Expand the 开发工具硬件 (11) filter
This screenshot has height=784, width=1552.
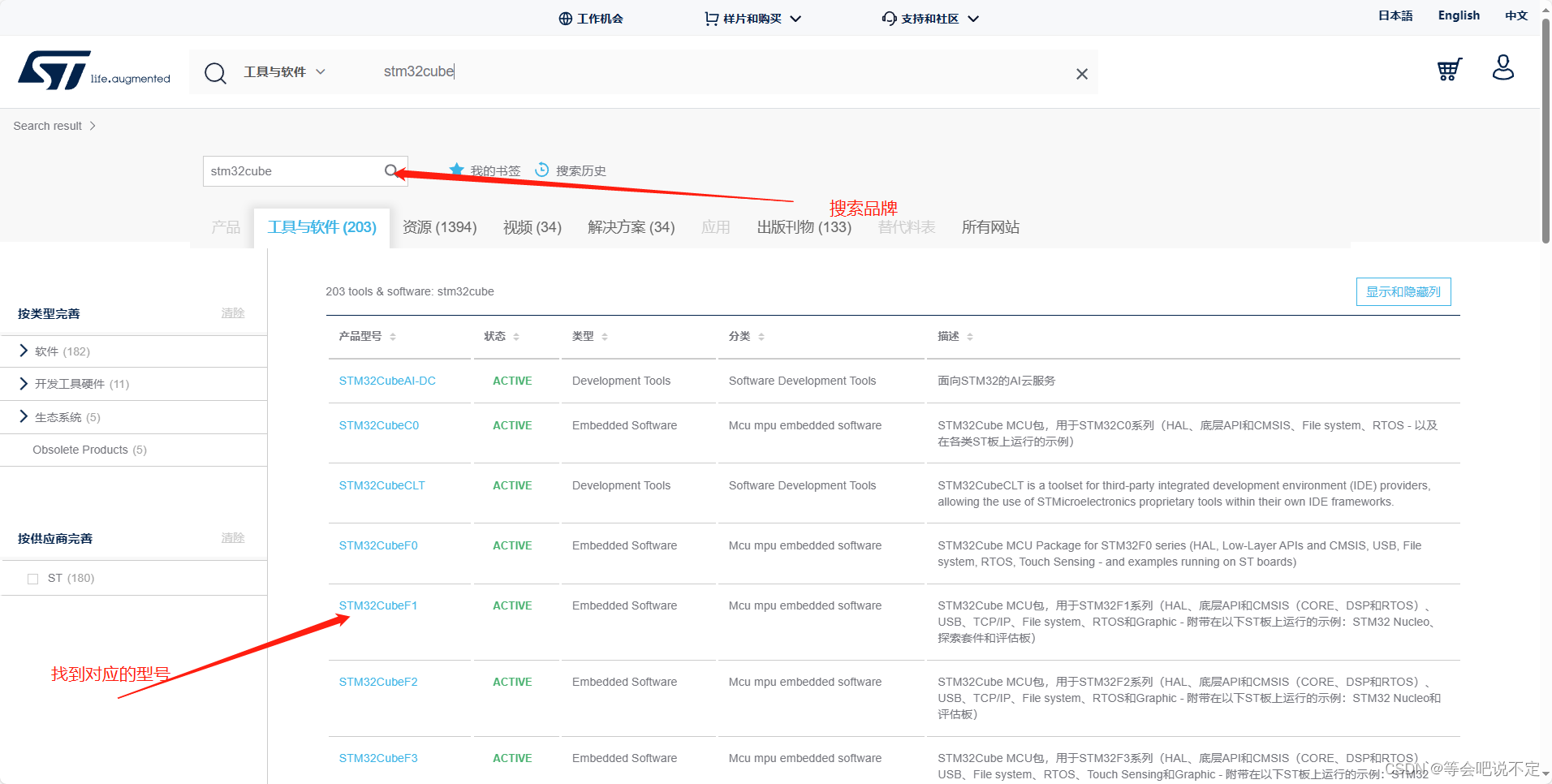click(24, 383)
